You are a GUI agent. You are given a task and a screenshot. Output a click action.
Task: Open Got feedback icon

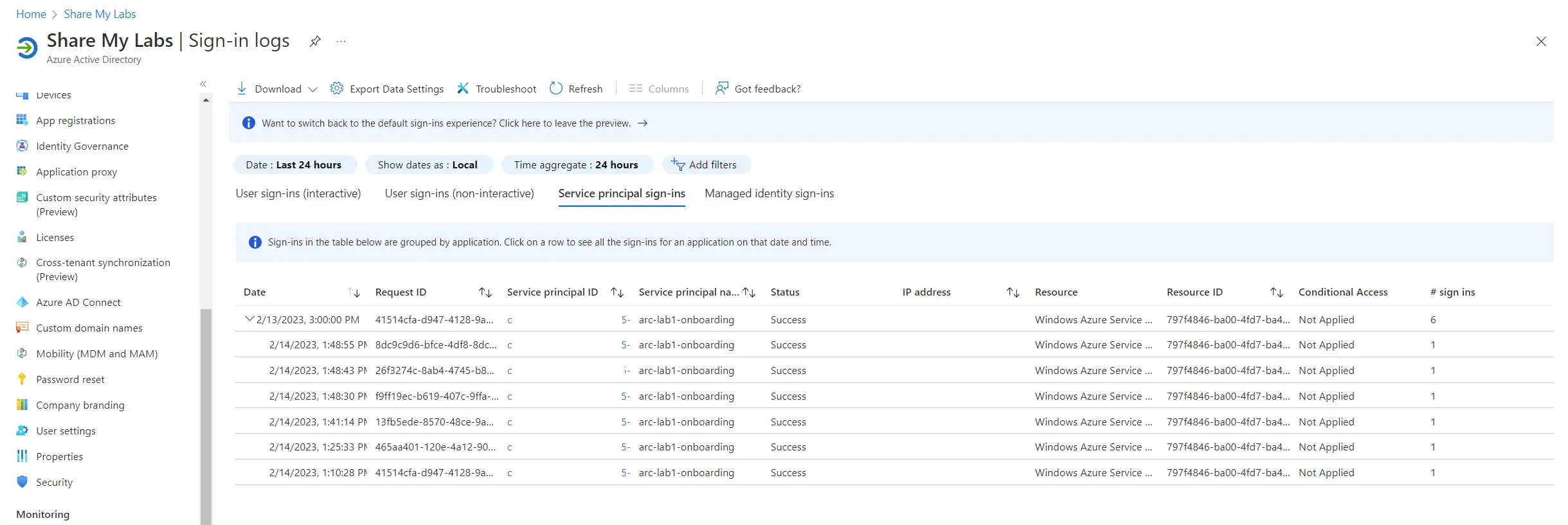722,89
